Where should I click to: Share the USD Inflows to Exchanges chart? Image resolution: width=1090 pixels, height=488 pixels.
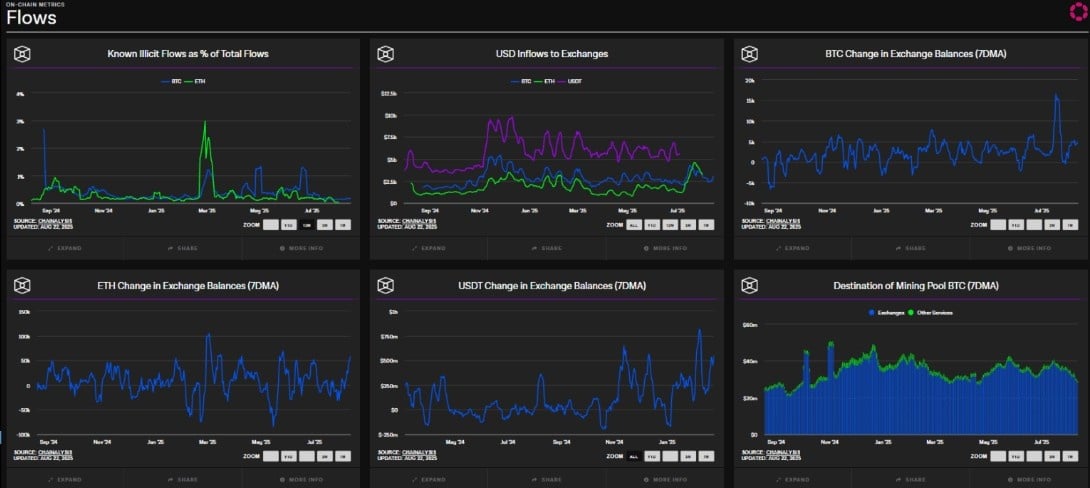547,248
